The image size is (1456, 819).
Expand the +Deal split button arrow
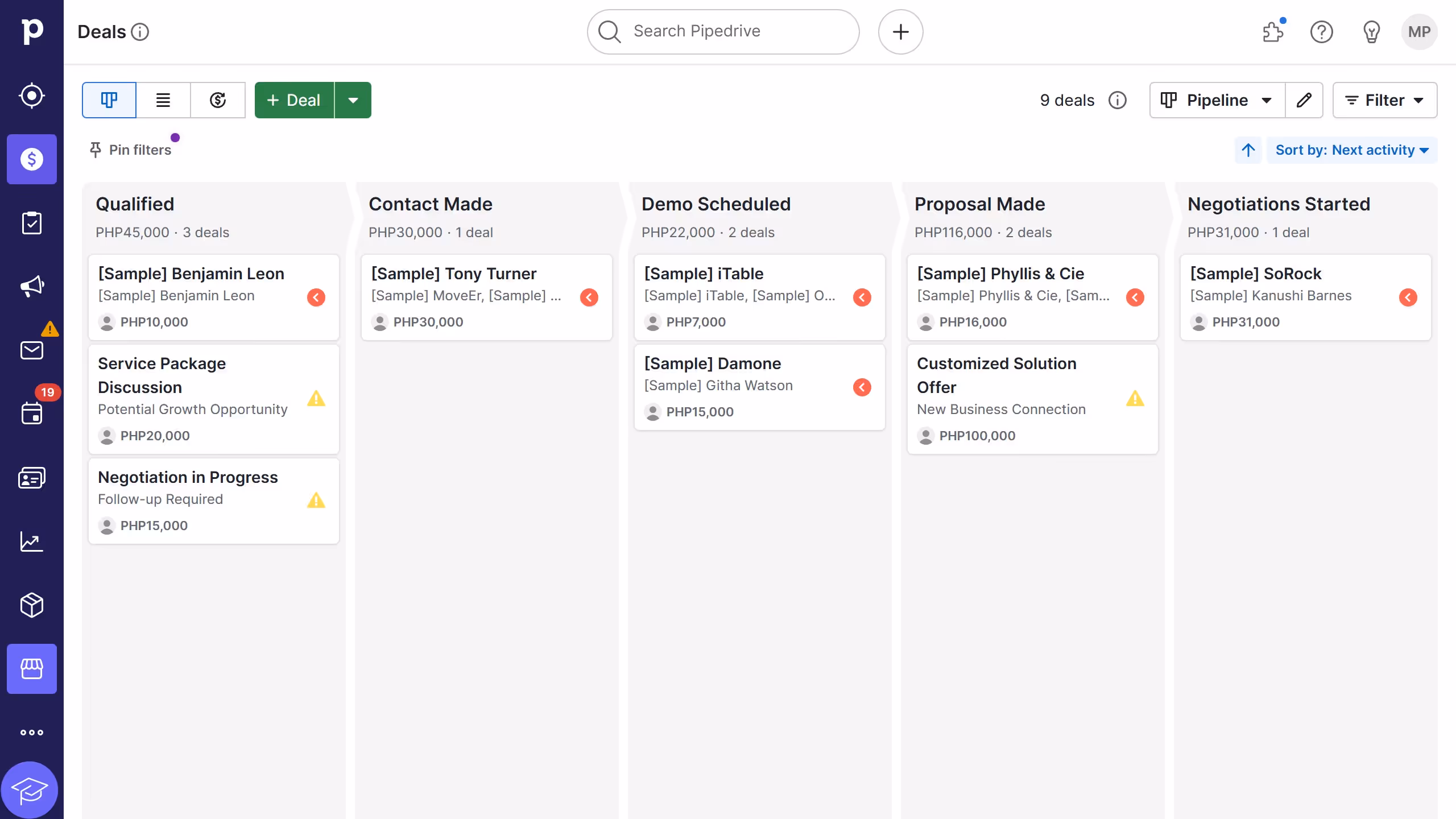pos(353,100)
